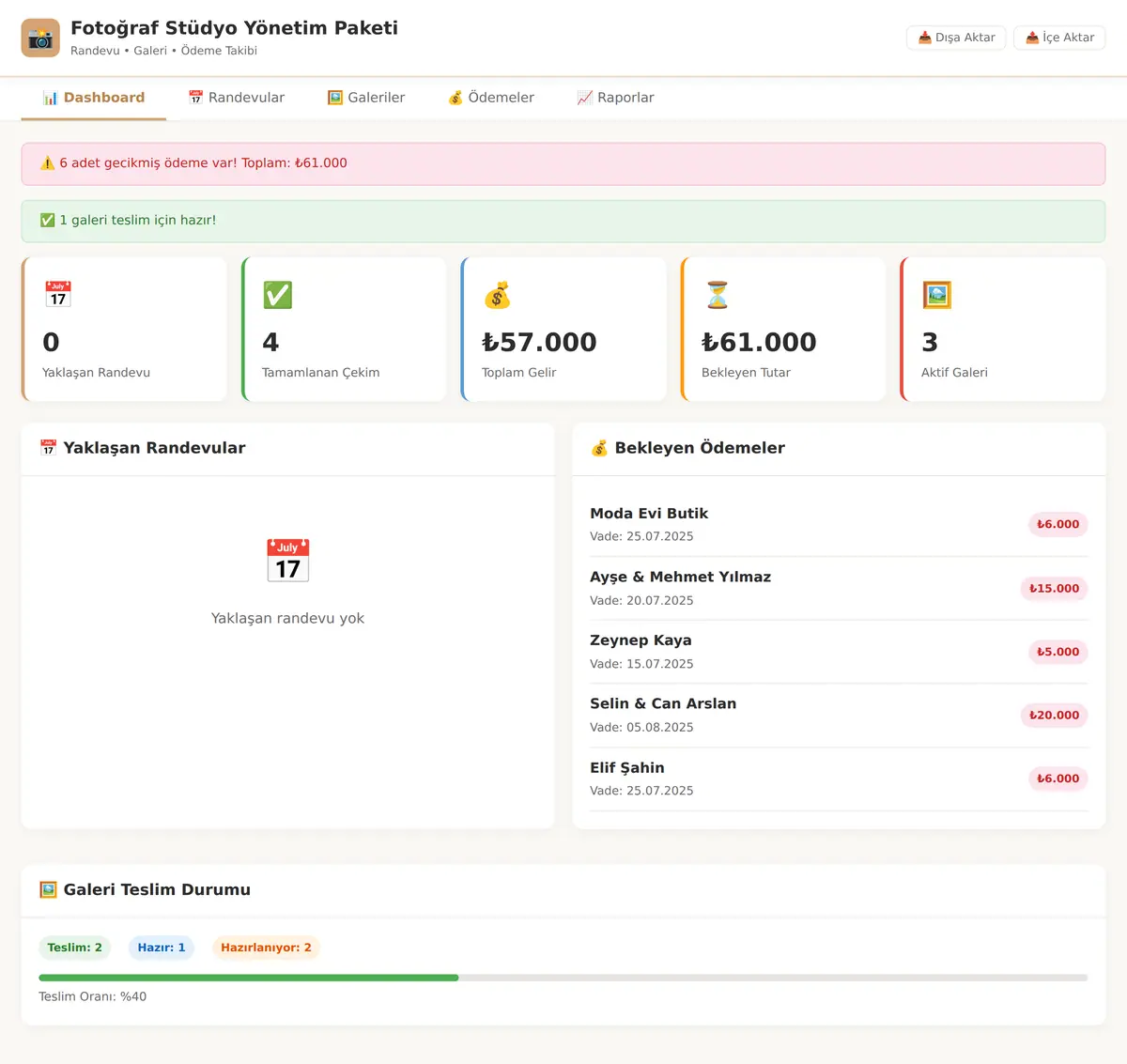Click the ₺15.000 amount badge
Screen dimensions: 1127x1064
1054,589
